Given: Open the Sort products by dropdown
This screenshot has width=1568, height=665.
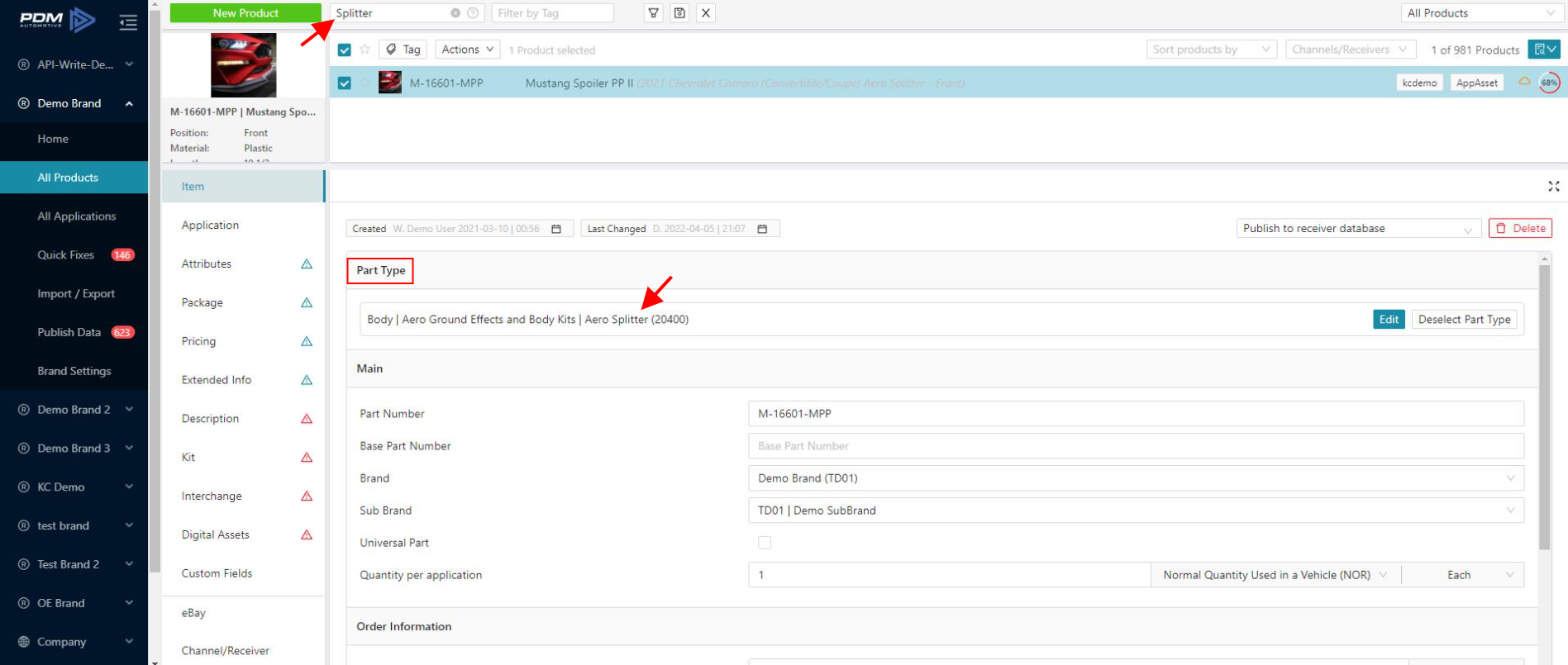Looking at the screenshot, I should point(1211,50).
